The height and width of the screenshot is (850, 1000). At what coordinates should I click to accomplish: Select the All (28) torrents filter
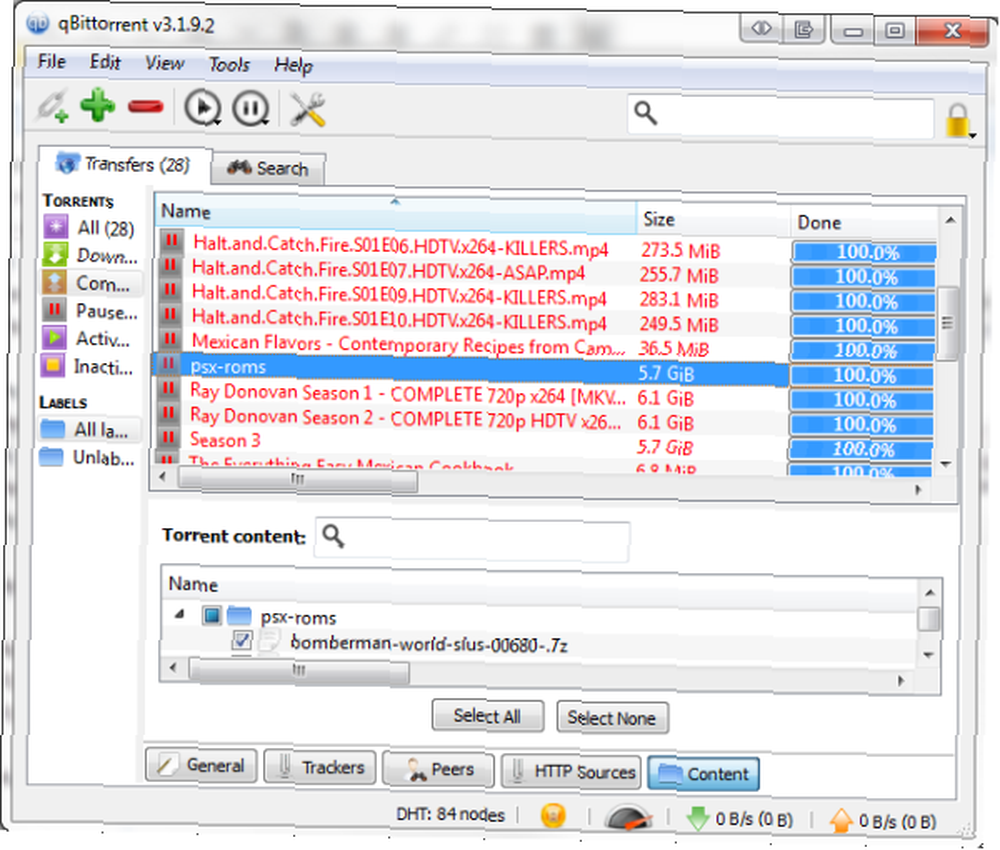coord(89,227)
